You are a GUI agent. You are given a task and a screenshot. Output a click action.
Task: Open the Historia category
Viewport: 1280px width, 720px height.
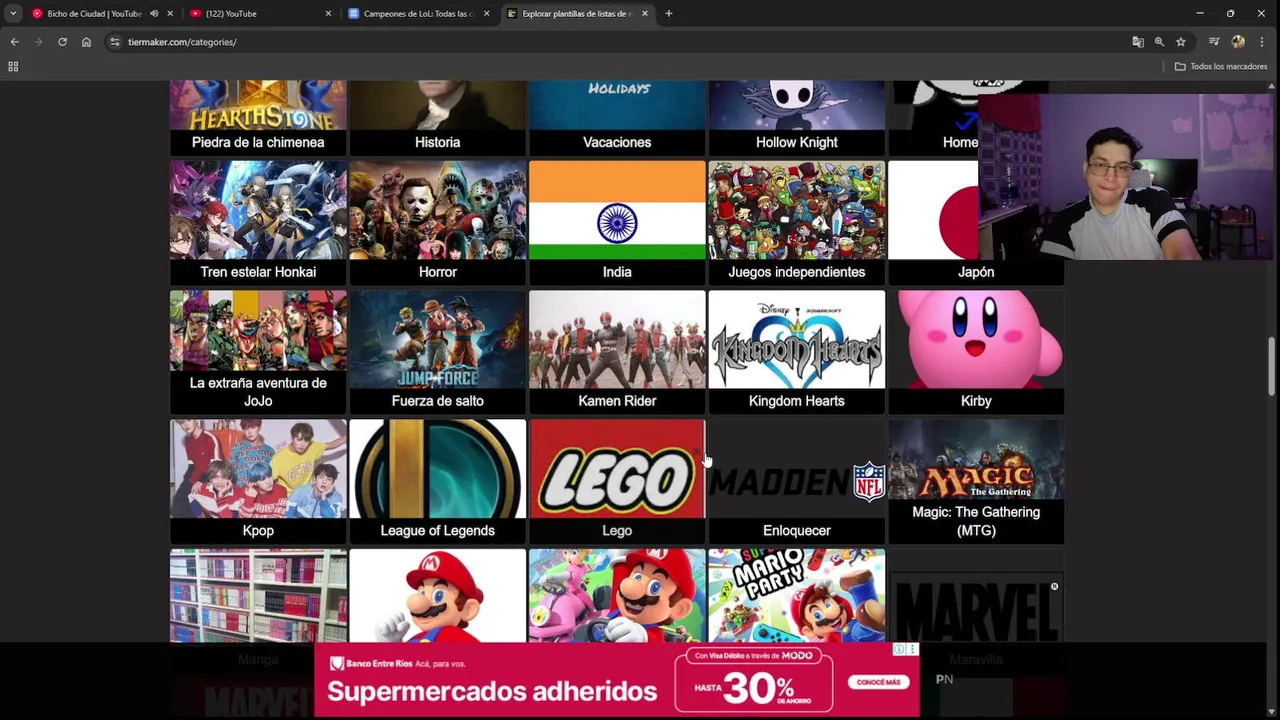point(437,117)
